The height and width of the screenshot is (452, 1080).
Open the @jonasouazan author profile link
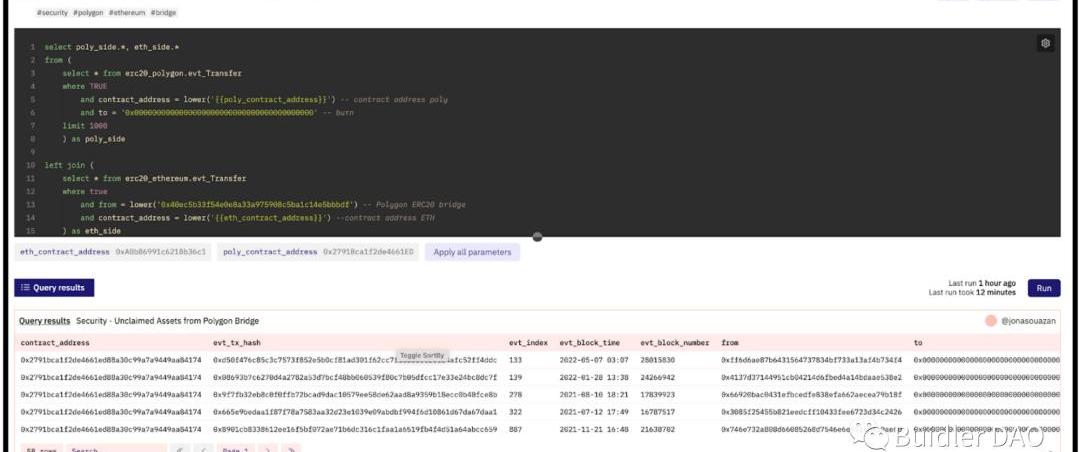(x=1029, y=321)
